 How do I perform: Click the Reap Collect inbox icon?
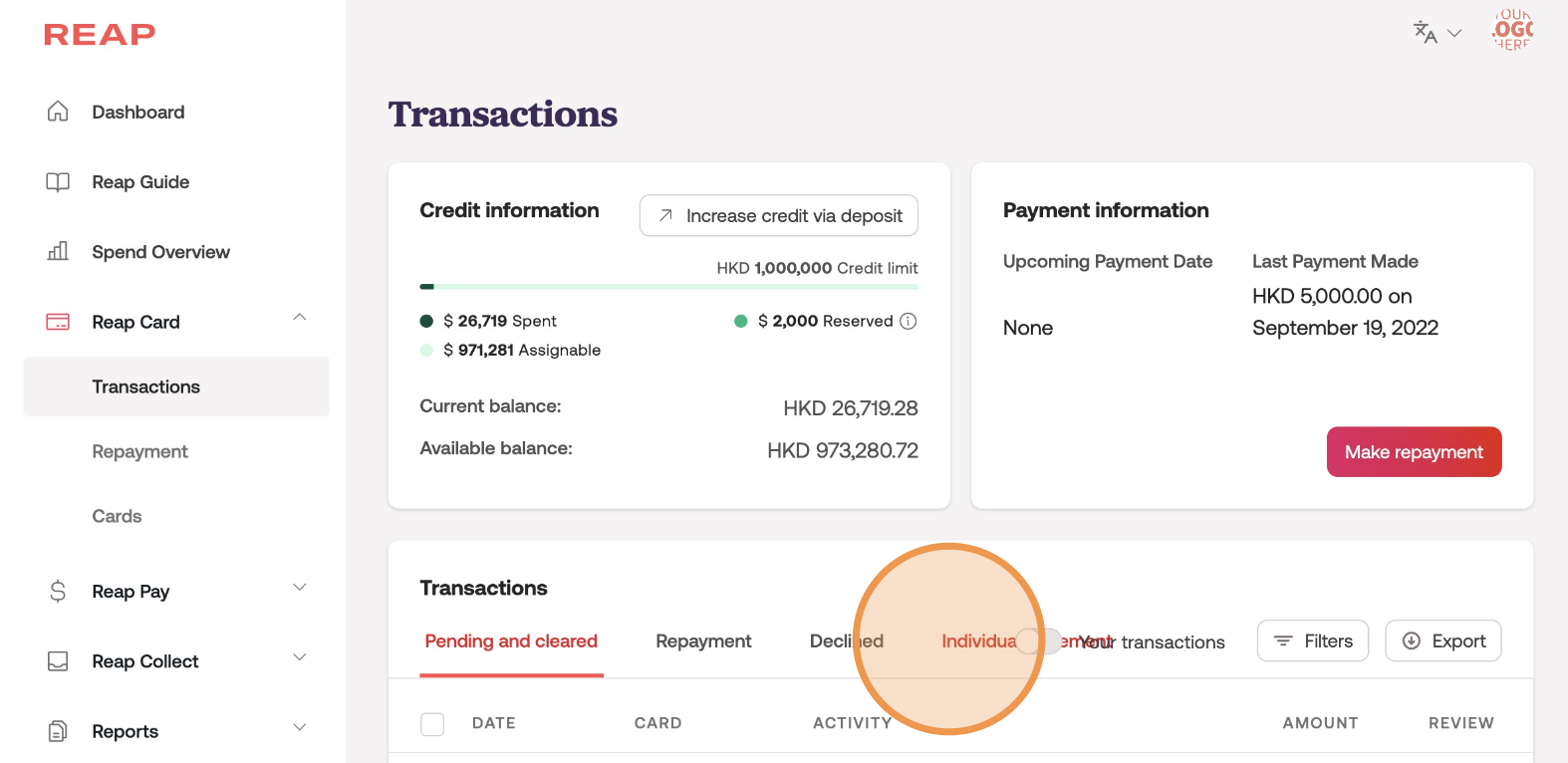pos(58,661)
